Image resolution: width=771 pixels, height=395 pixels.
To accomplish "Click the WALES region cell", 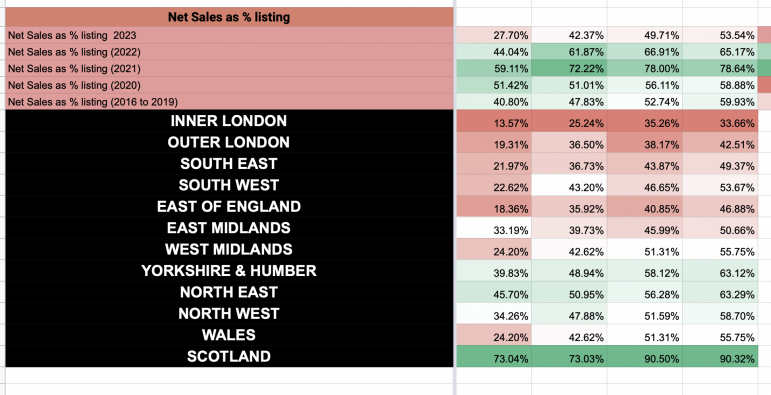I will coord(229,335).
